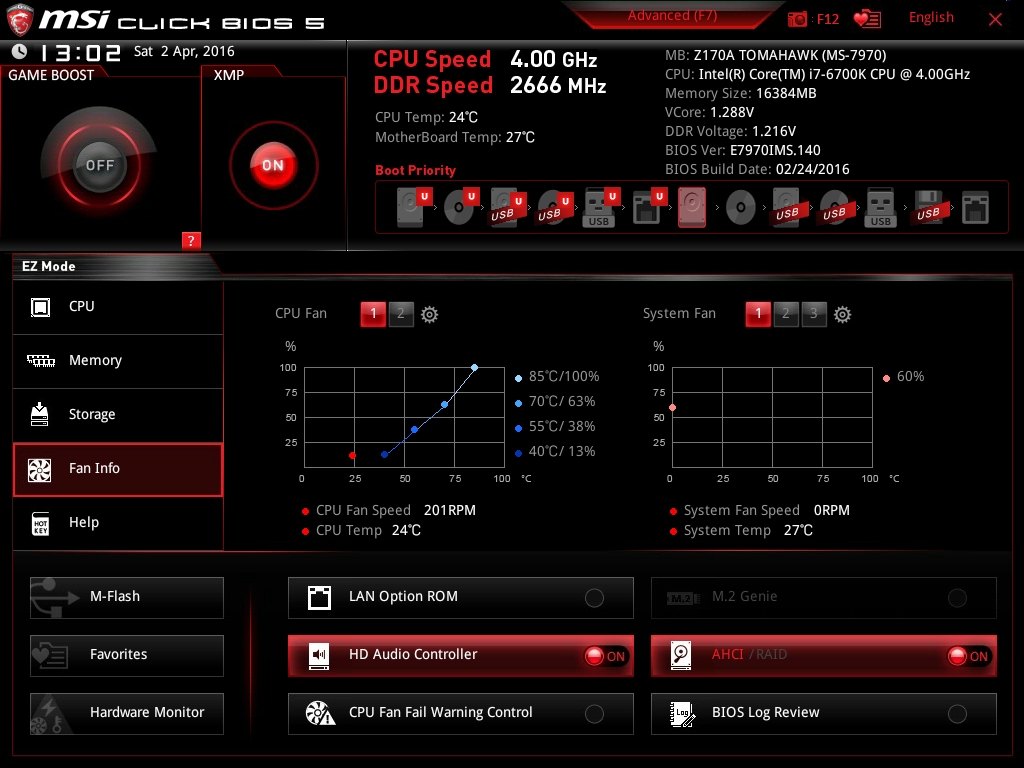Select the UEFI network boot device icon
The height and width of the screenshot is (768, 1024).
(648, 207)
